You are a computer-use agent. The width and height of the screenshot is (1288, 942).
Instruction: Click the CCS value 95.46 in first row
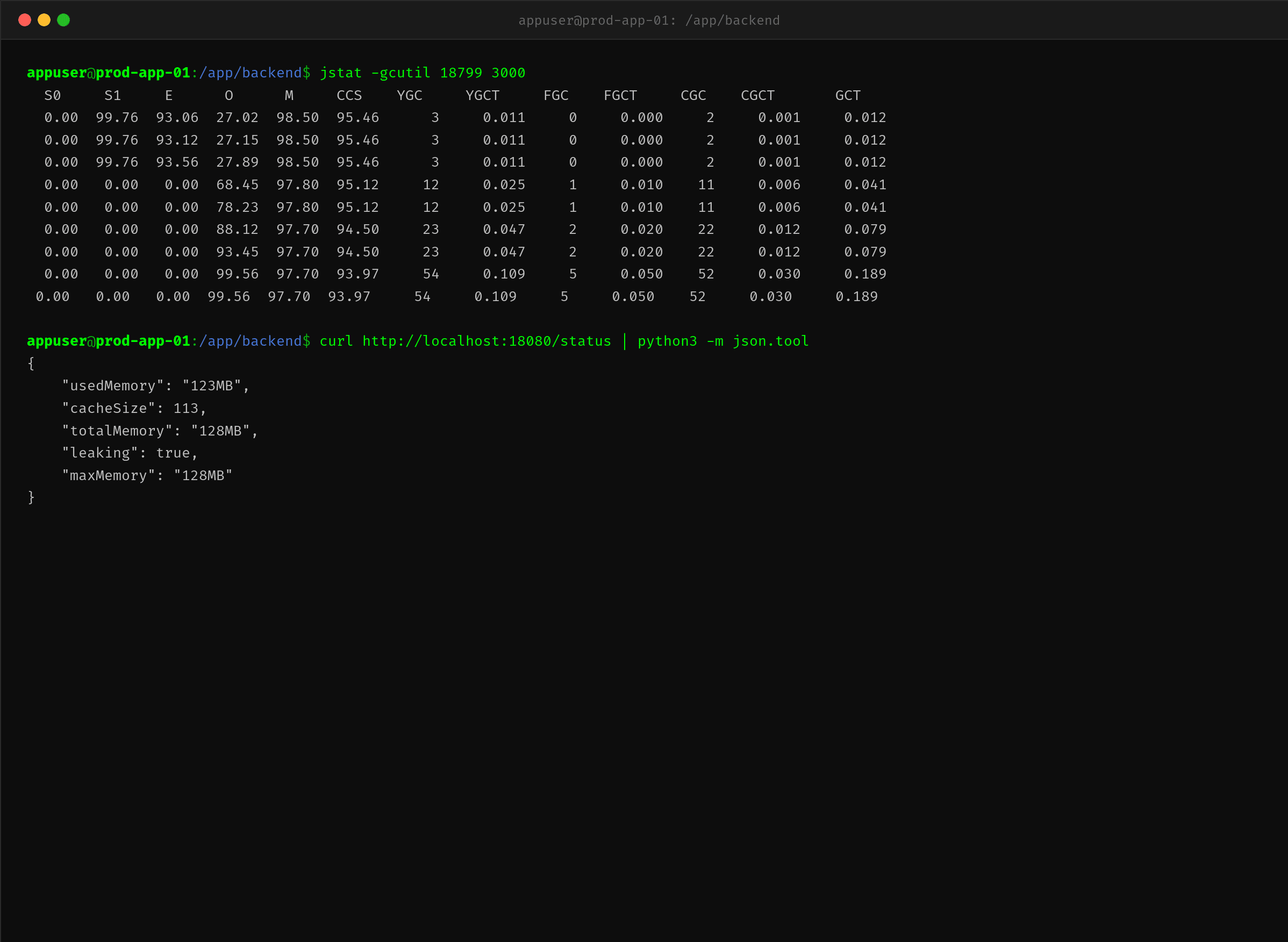357,117
